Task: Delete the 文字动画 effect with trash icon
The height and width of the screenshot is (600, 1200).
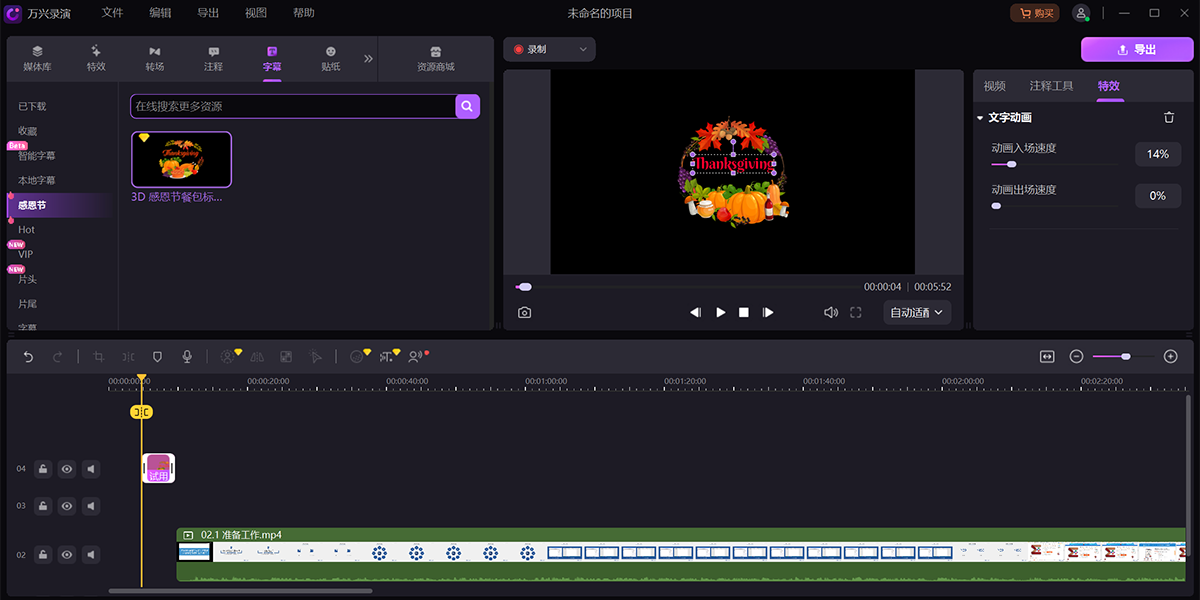Action: [x=1169, y=117]
